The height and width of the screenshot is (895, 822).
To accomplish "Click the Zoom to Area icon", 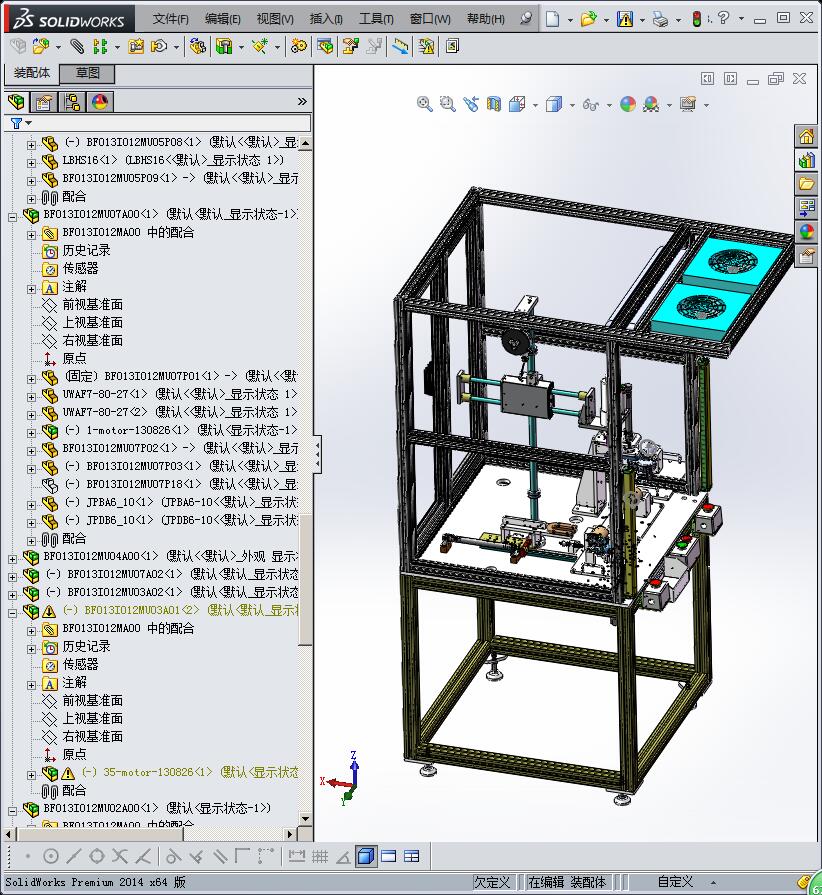I will click(x=448, y=104).
